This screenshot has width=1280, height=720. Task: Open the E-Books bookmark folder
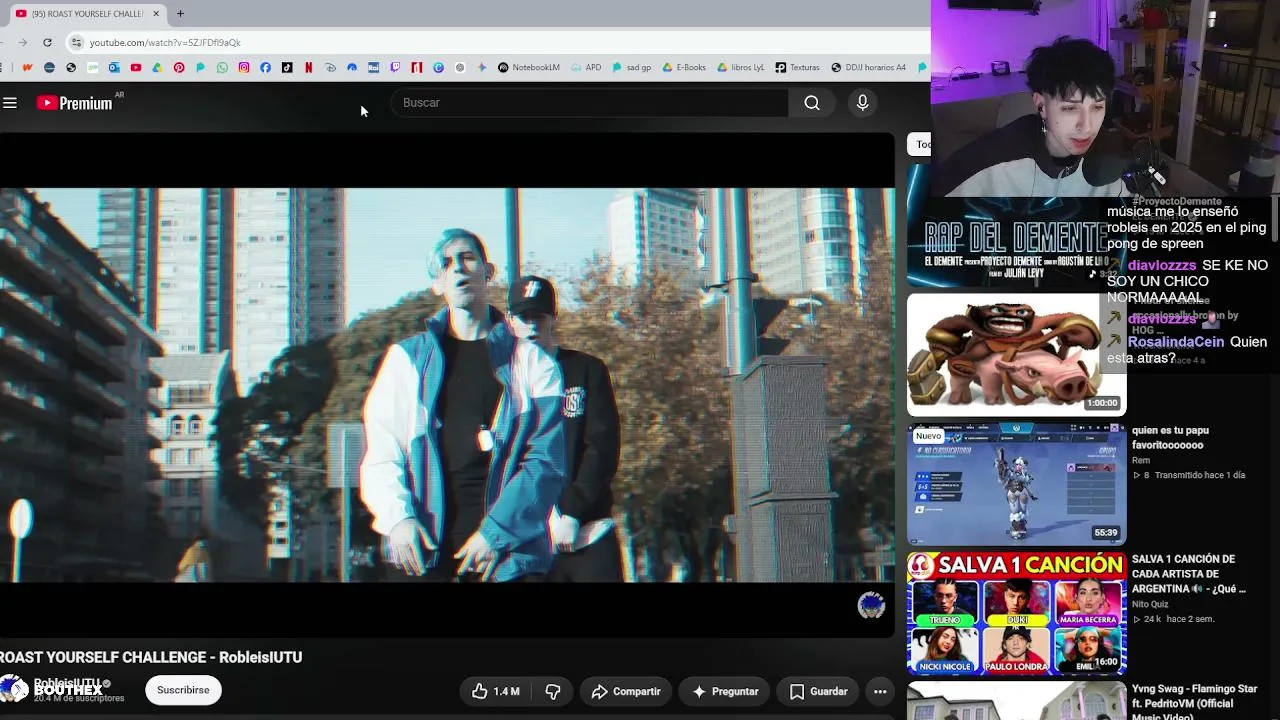[x=684, y=68]
